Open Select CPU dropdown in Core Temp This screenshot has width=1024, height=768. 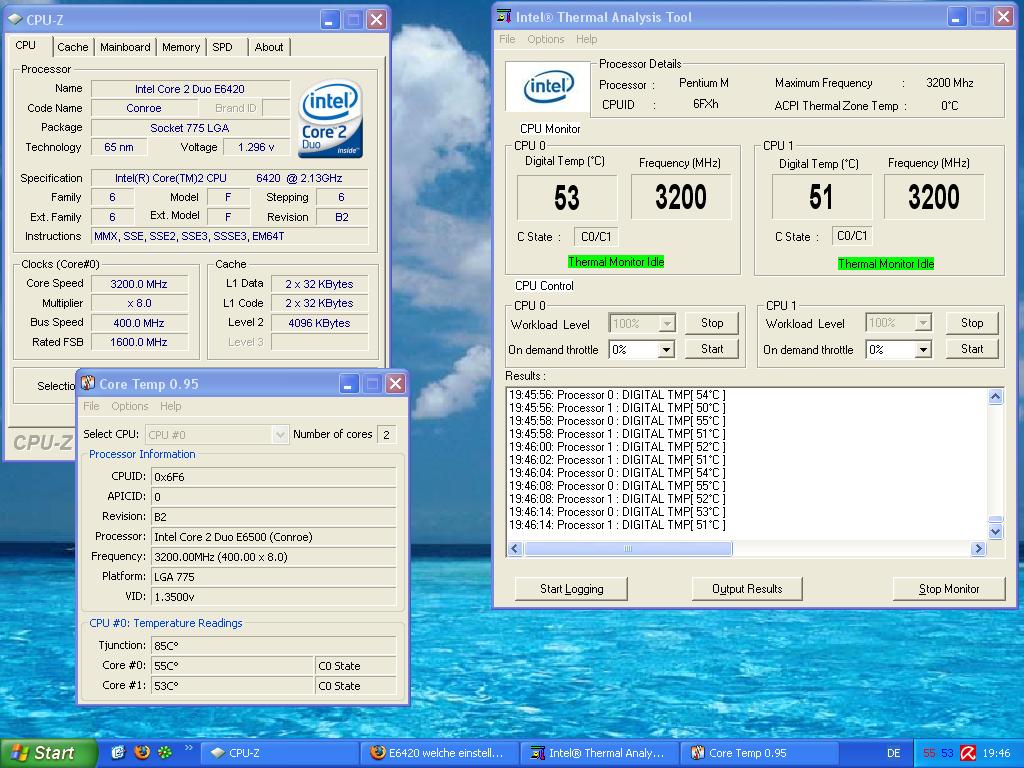[280, 434]
